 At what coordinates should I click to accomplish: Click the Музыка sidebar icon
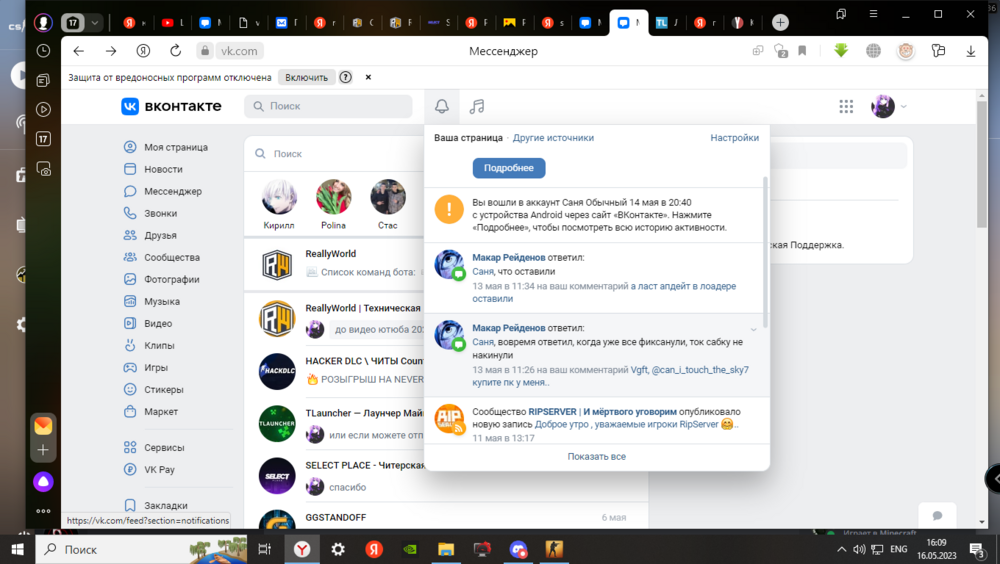(130, 301)
